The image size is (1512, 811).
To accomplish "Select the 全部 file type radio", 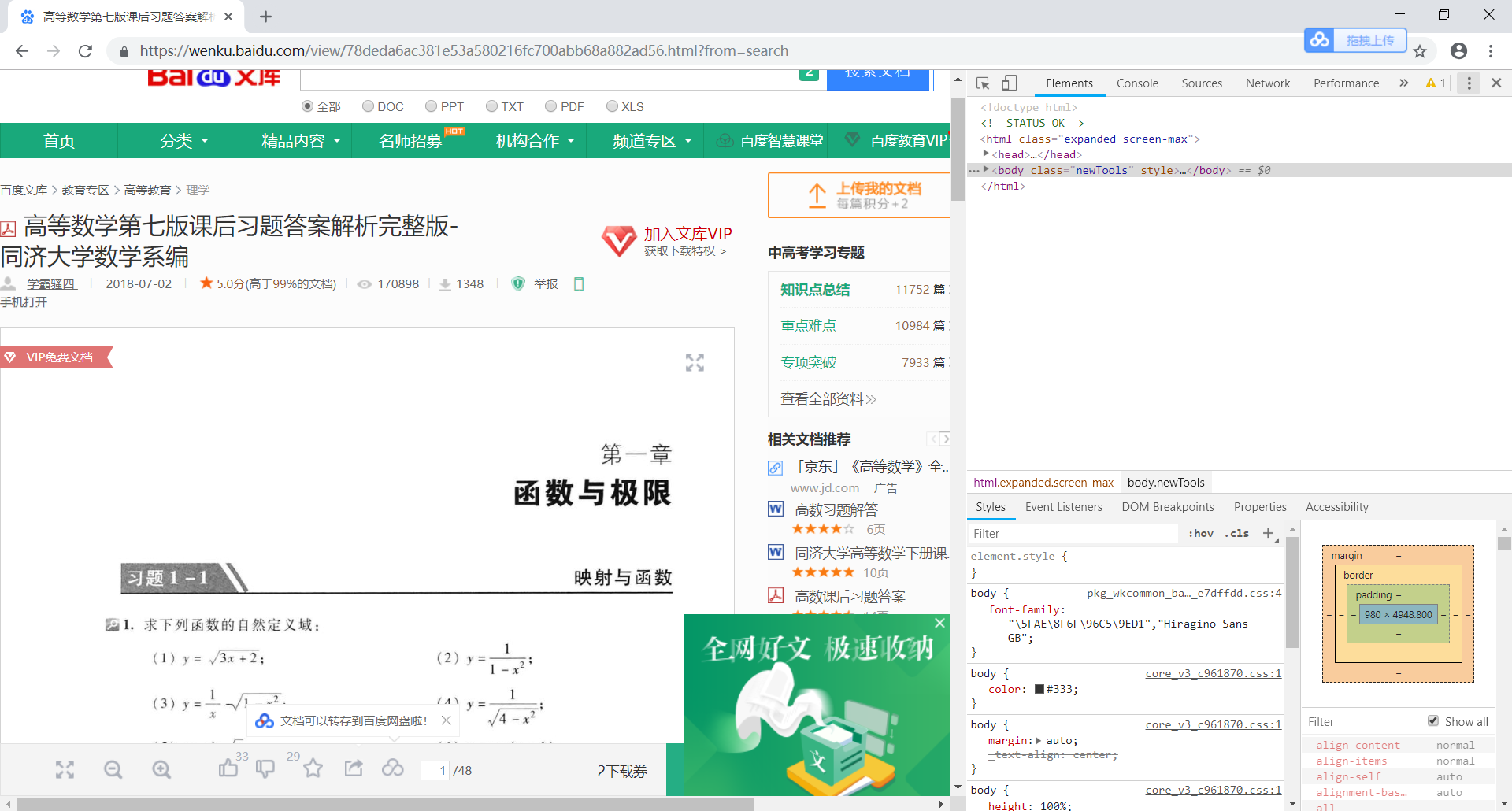I will click(307, 106).
